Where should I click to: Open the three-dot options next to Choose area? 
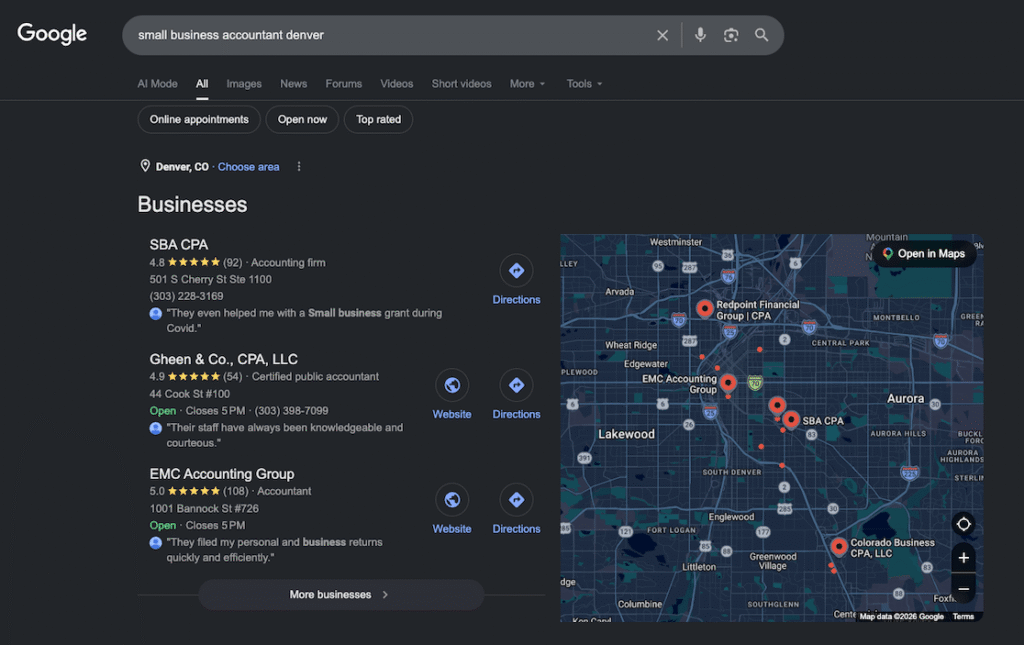(299, 166)
